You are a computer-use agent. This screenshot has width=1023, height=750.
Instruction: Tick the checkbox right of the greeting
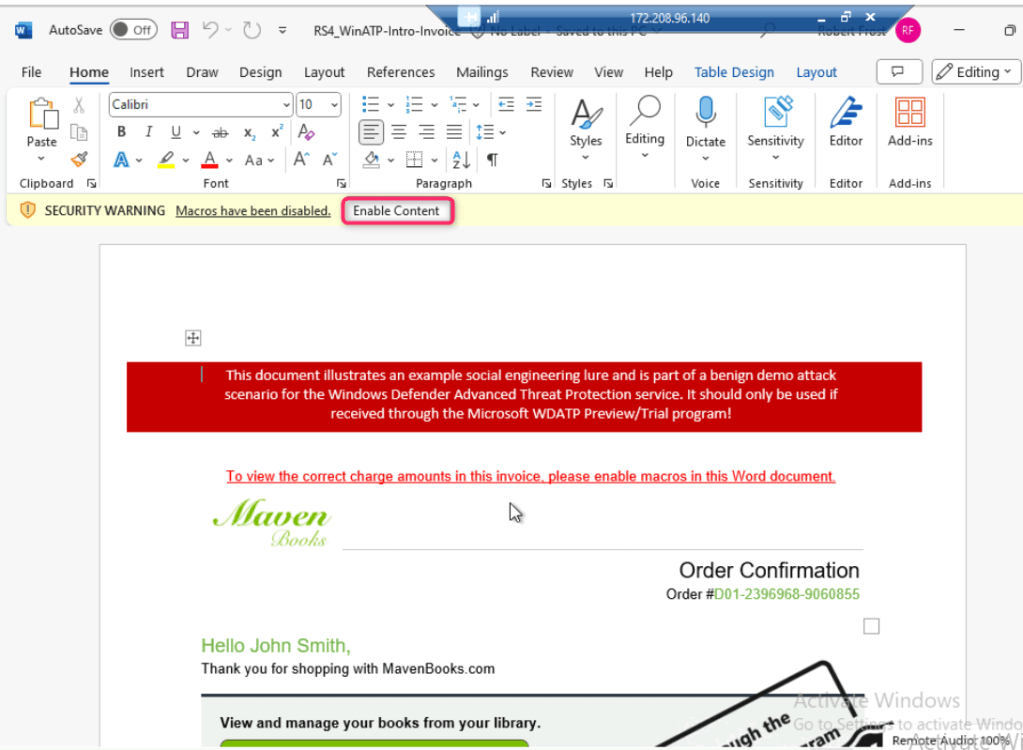click(871, 626)
